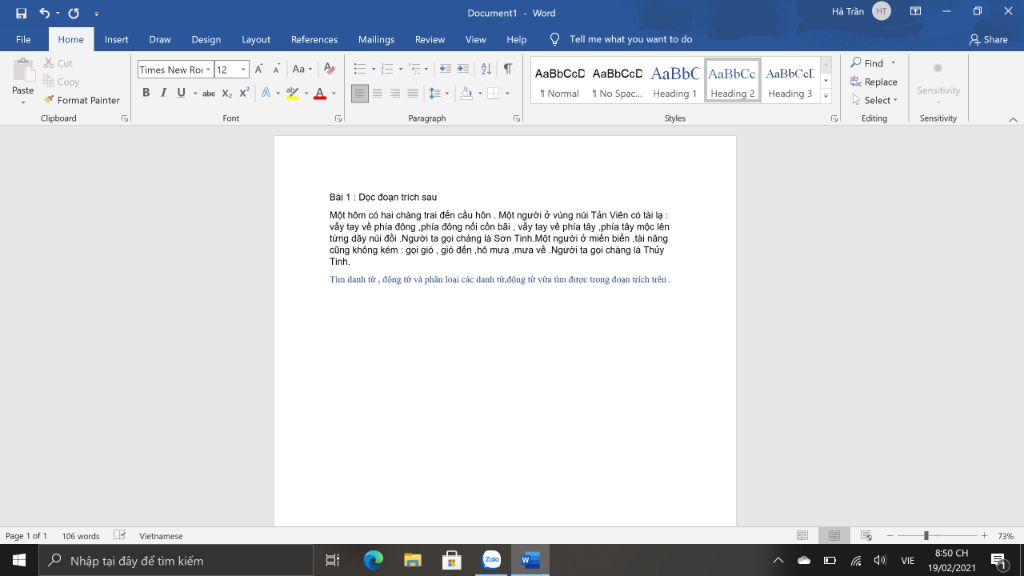Toggle Italic formatting
The image size is (1024, 576).
pyautogui.click(x=164, y=93)
